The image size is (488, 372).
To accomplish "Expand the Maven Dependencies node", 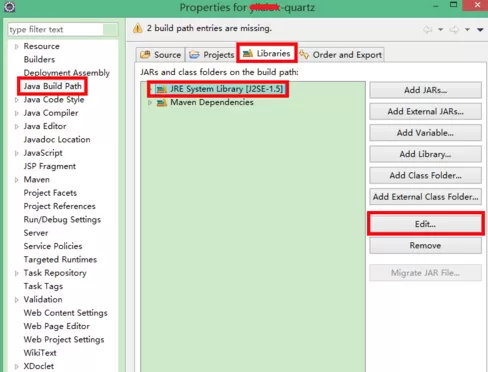I will (150, 103).
